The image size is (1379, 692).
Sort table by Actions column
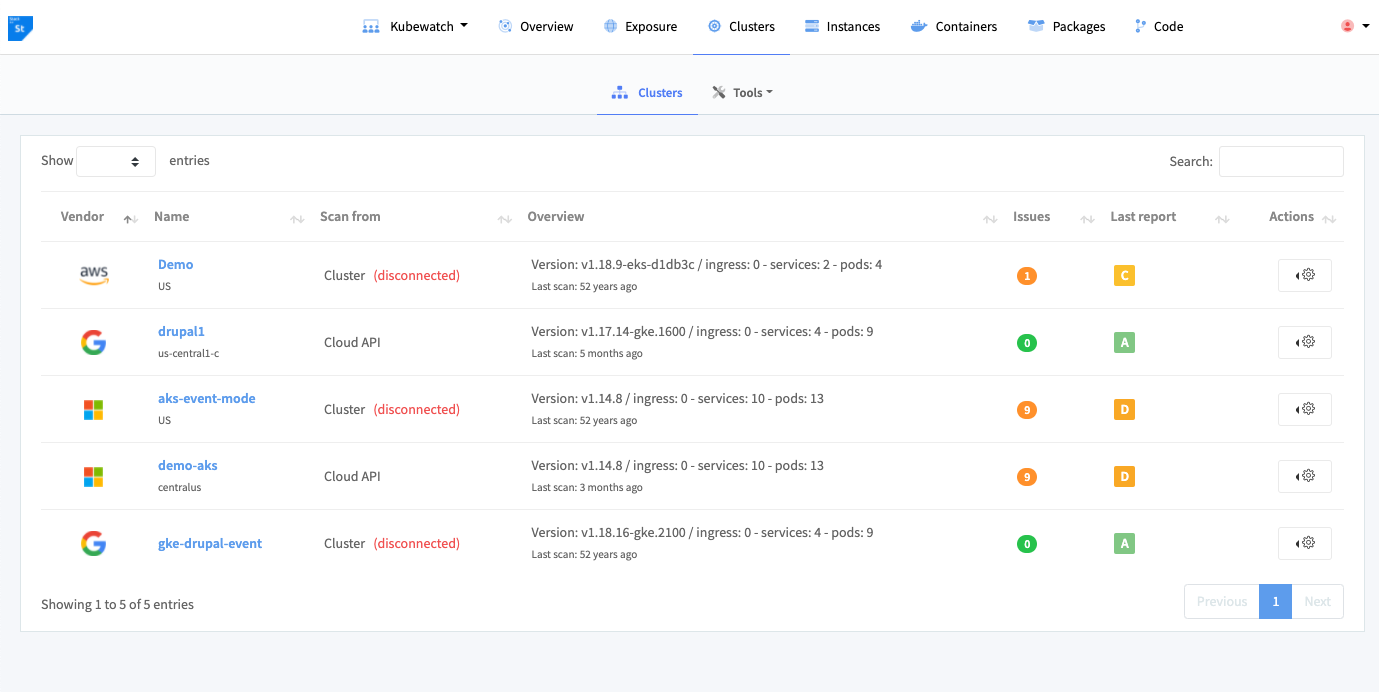(x=1290, y=217)
